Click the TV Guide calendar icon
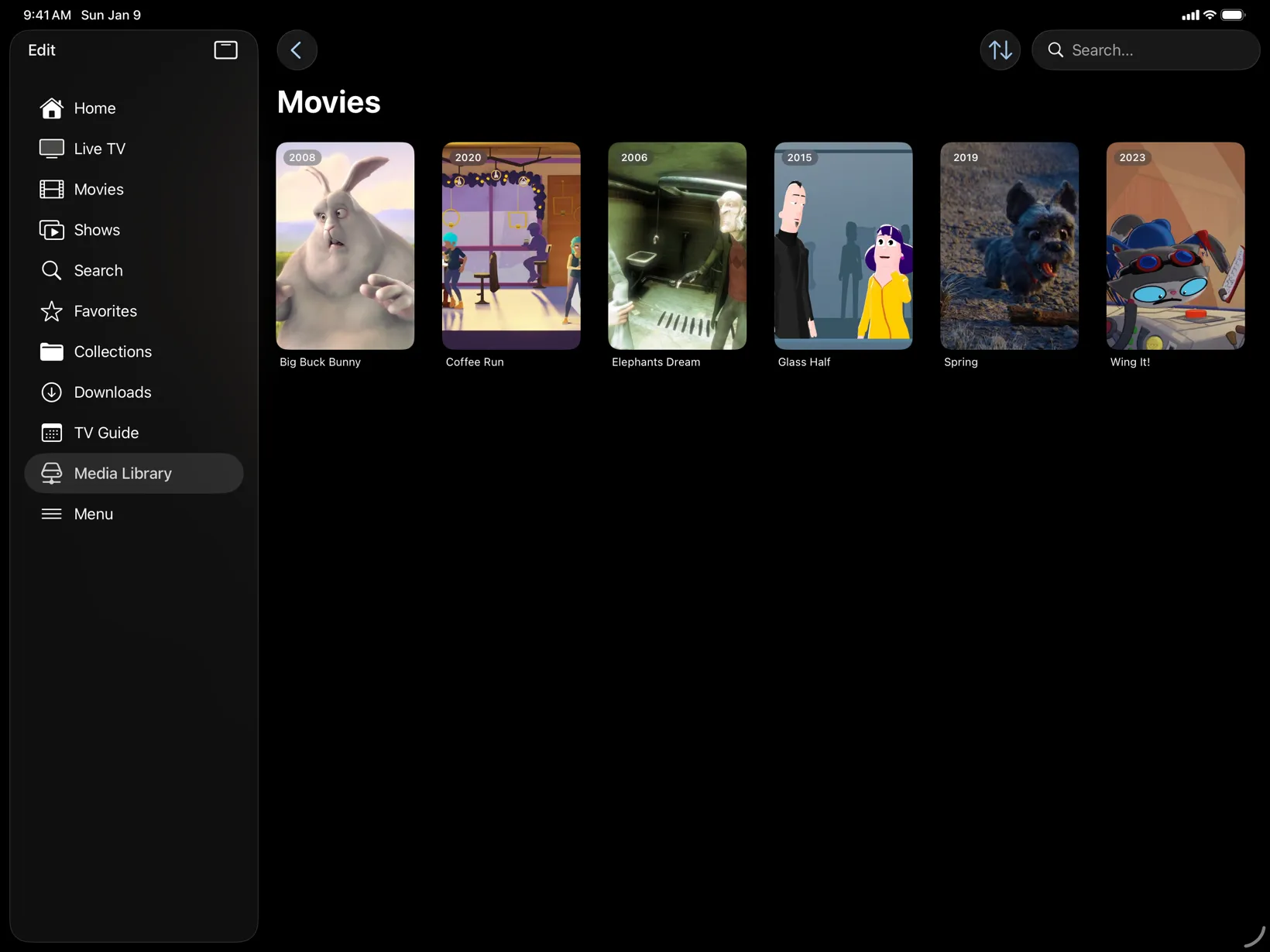The height and width of the screenshot is (952, 1270). tap(51, 433)
